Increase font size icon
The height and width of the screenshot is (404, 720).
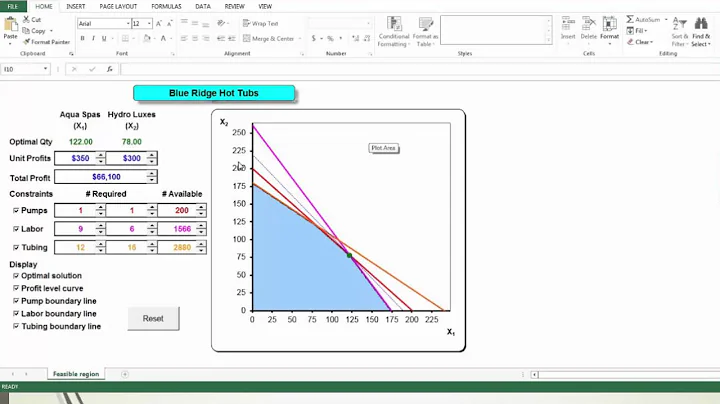tap(159, 23)
